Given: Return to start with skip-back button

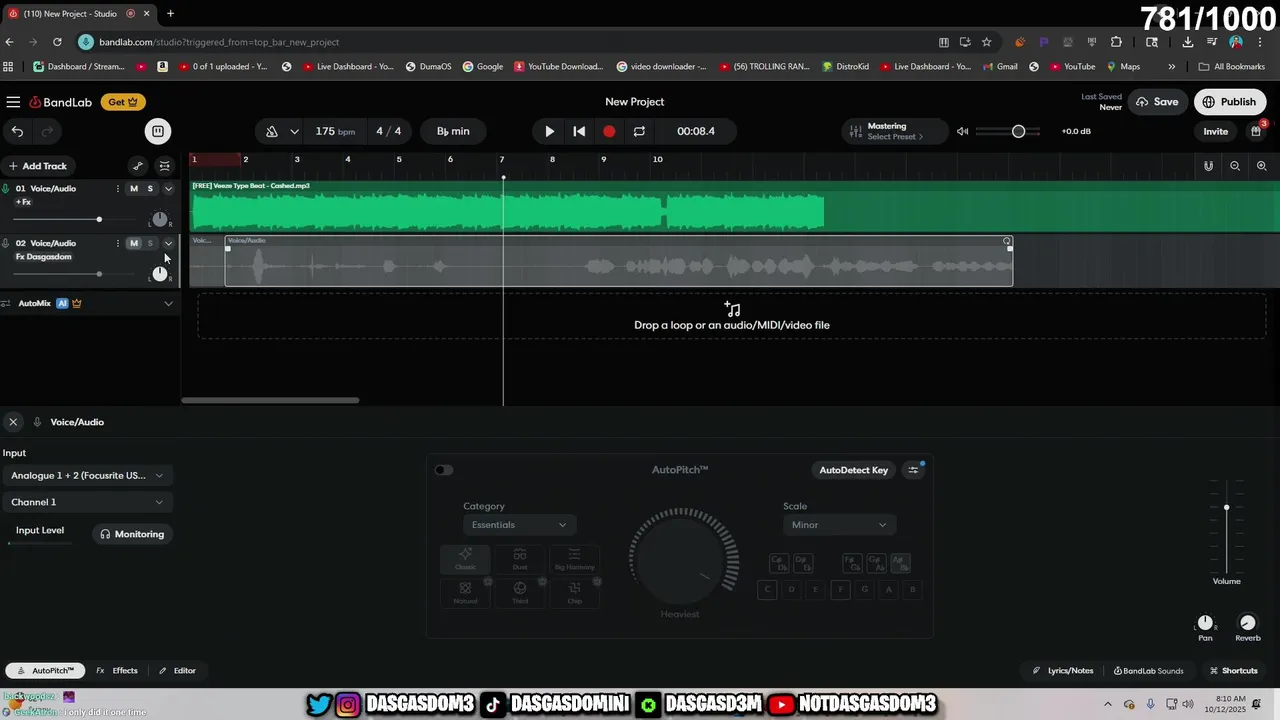Looking at the screenshot, I should (579, 131).
